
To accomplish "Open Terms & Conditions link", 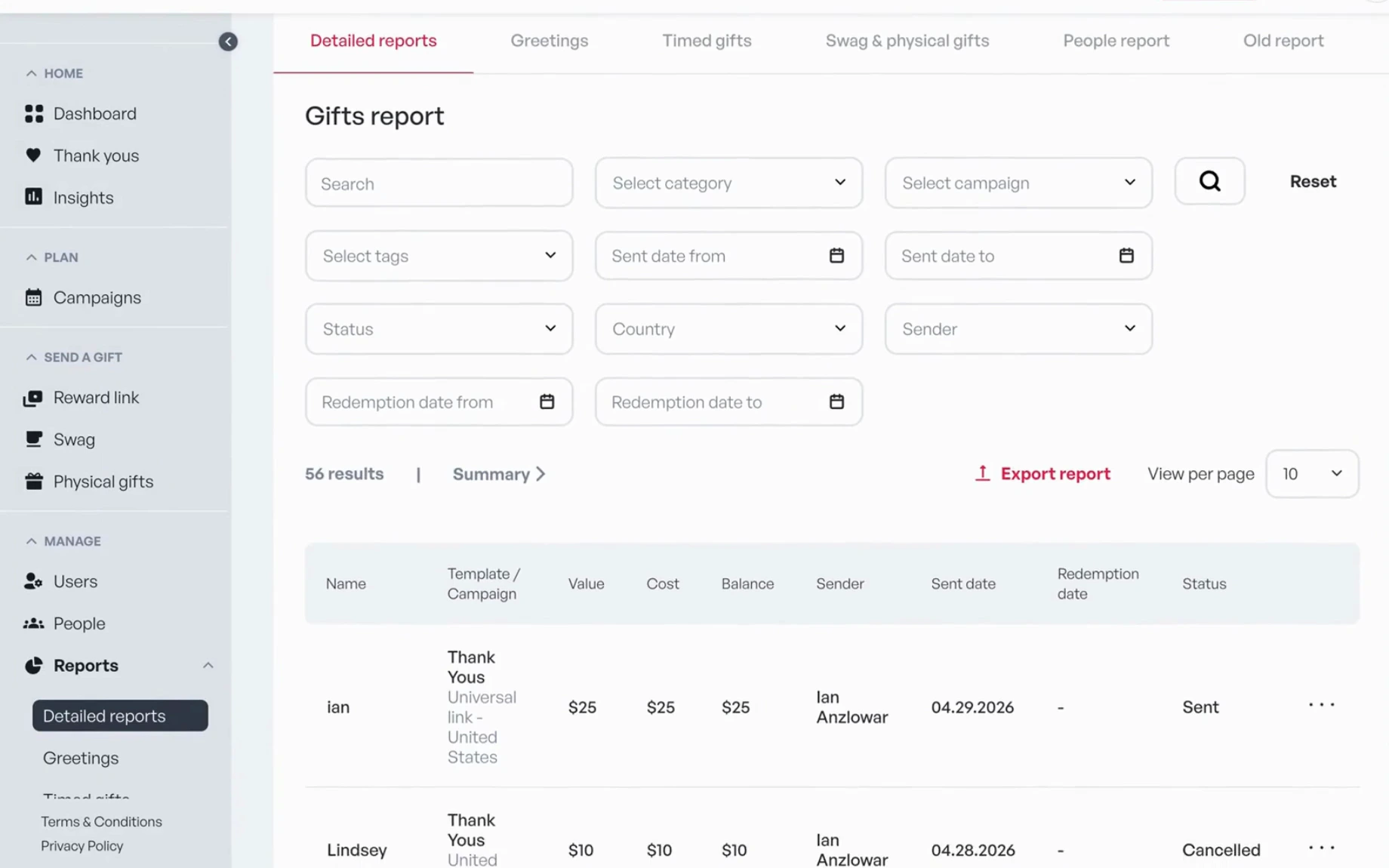I will 101,821.
